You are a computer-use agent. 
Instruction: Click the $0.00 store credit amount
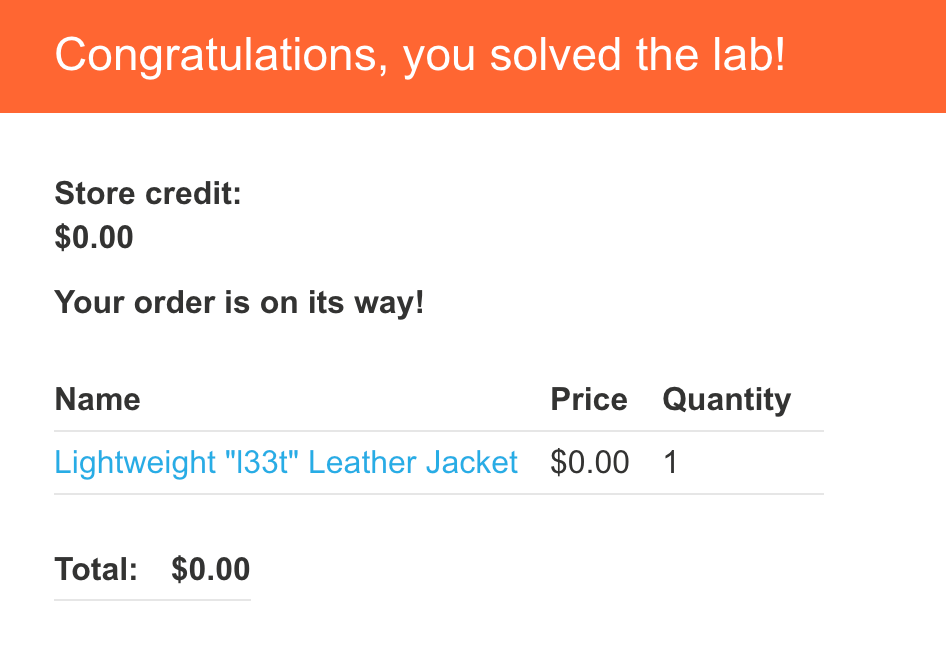pos(94,238)
